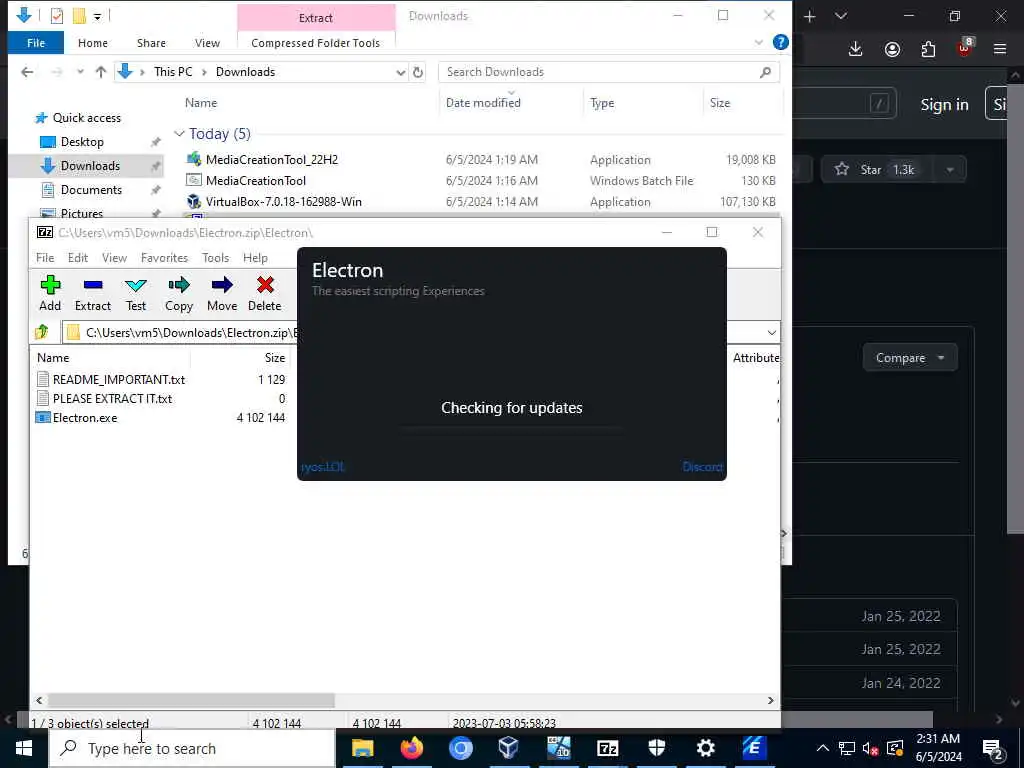Collapse the Today (5) group

[x=179, y=134]
